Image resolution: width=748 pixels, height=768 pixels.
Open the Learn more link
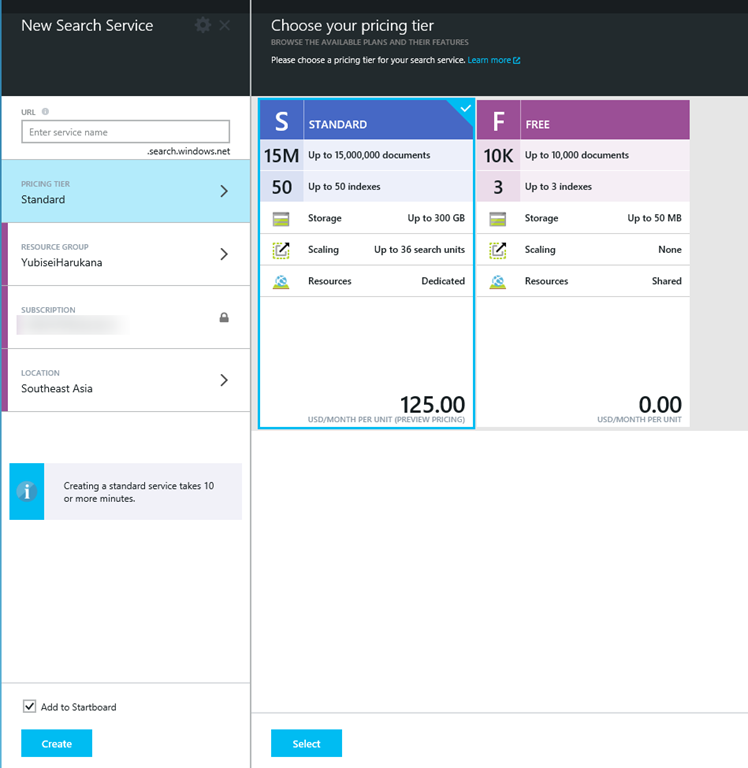pyautogui.click(x=489, y=60)
